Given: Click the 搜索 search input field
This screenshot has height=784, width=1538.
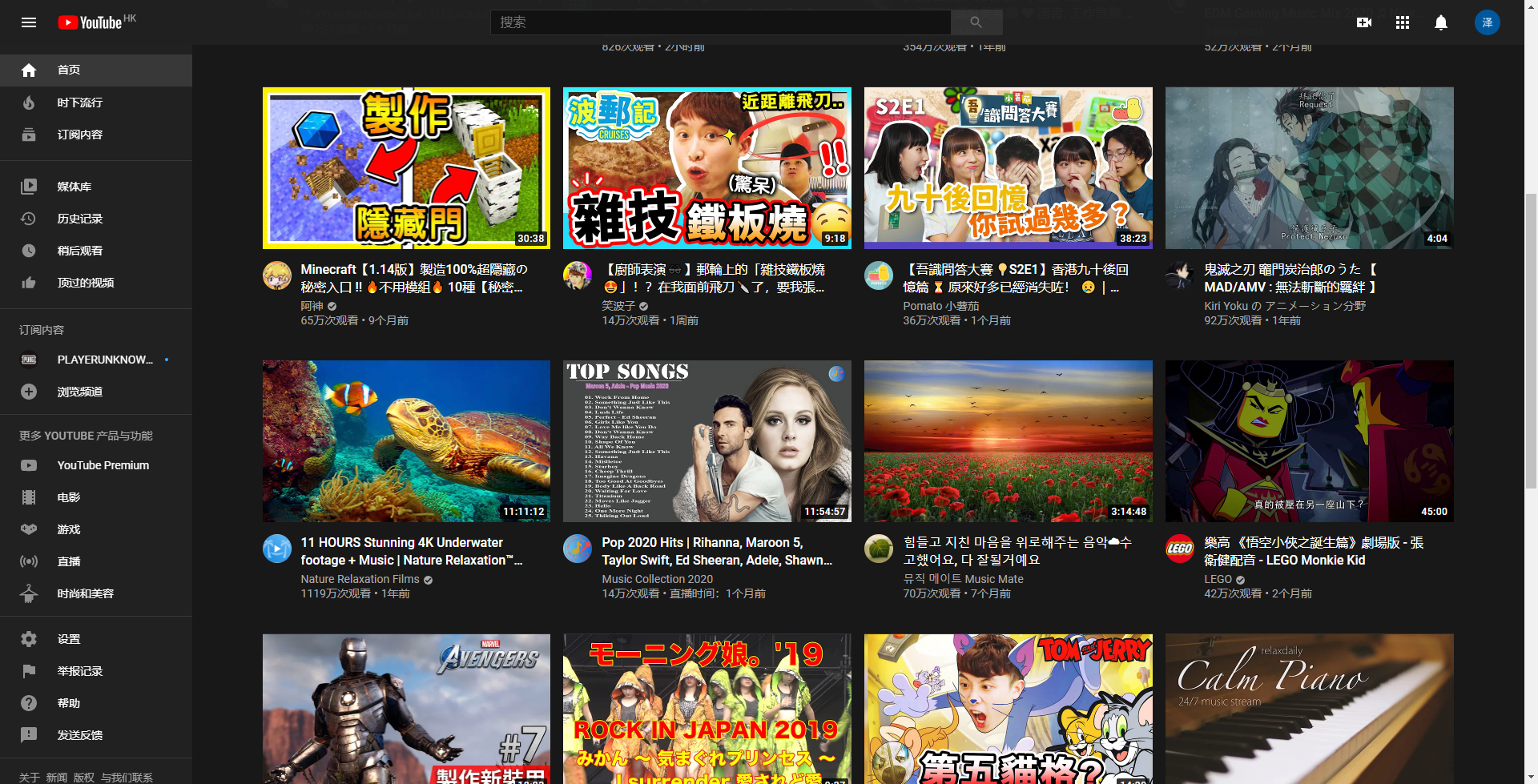Looking at the screenshot, I should click(721, 22).
